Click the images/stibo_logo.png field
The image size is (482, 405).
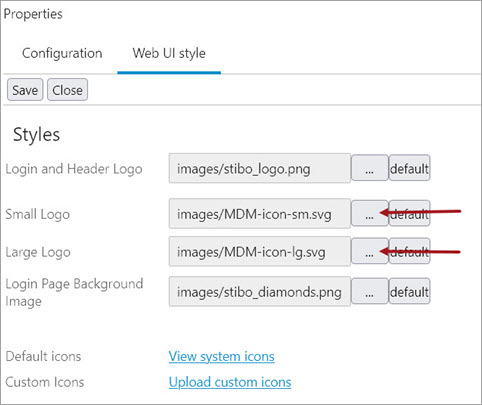coord(260,168)
